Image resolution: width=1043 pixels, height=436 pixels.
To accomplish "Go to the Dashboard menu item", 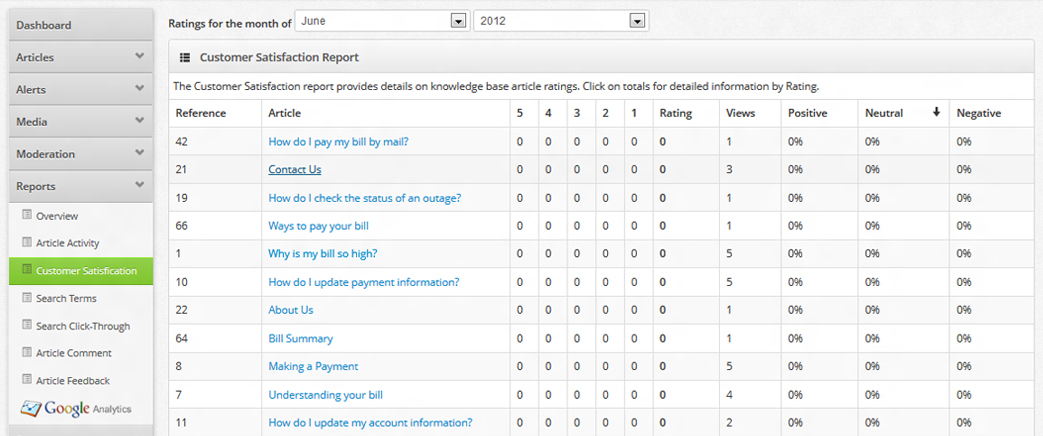I will [44, 25].
